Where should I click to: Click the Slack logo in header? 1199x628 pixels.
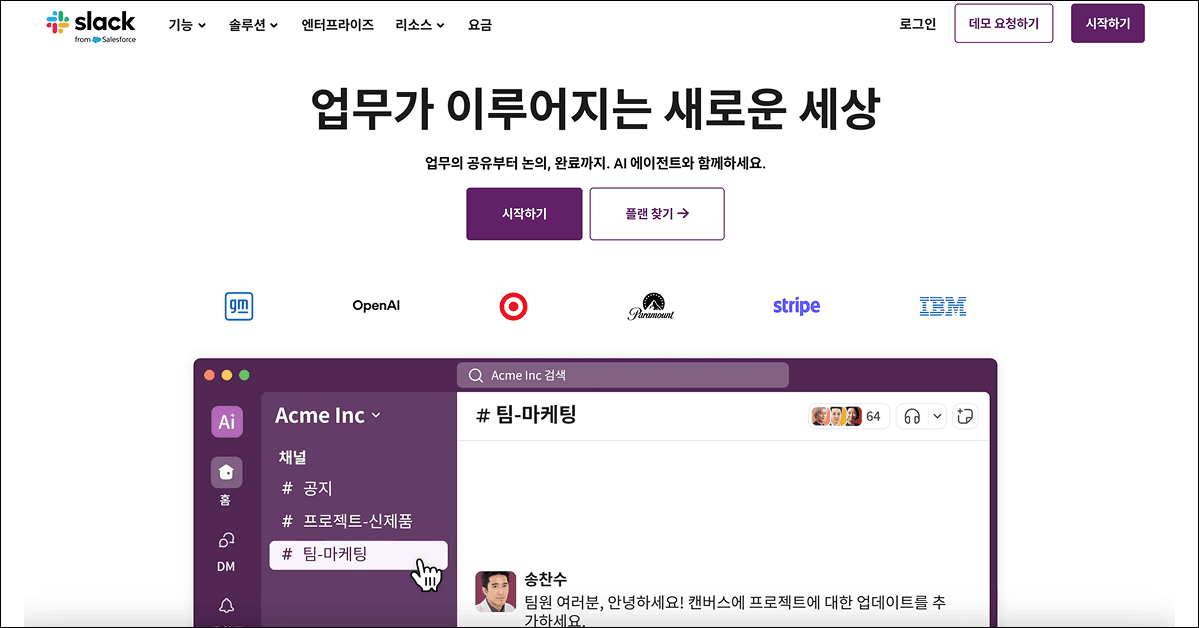point(91,27)
